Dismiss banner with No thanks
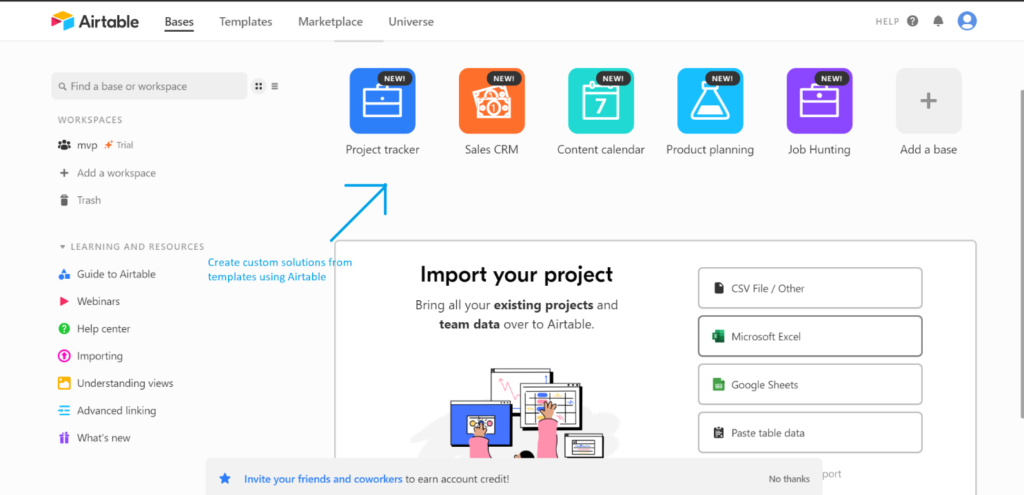The width and height of the screenshot is (1024, 495). 789,479
